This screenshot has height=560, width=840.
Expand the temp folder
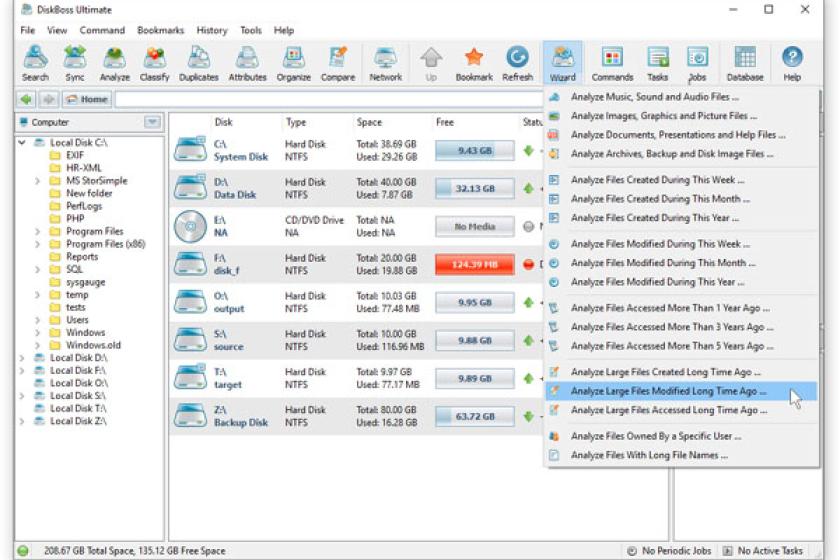pos(38,295)
